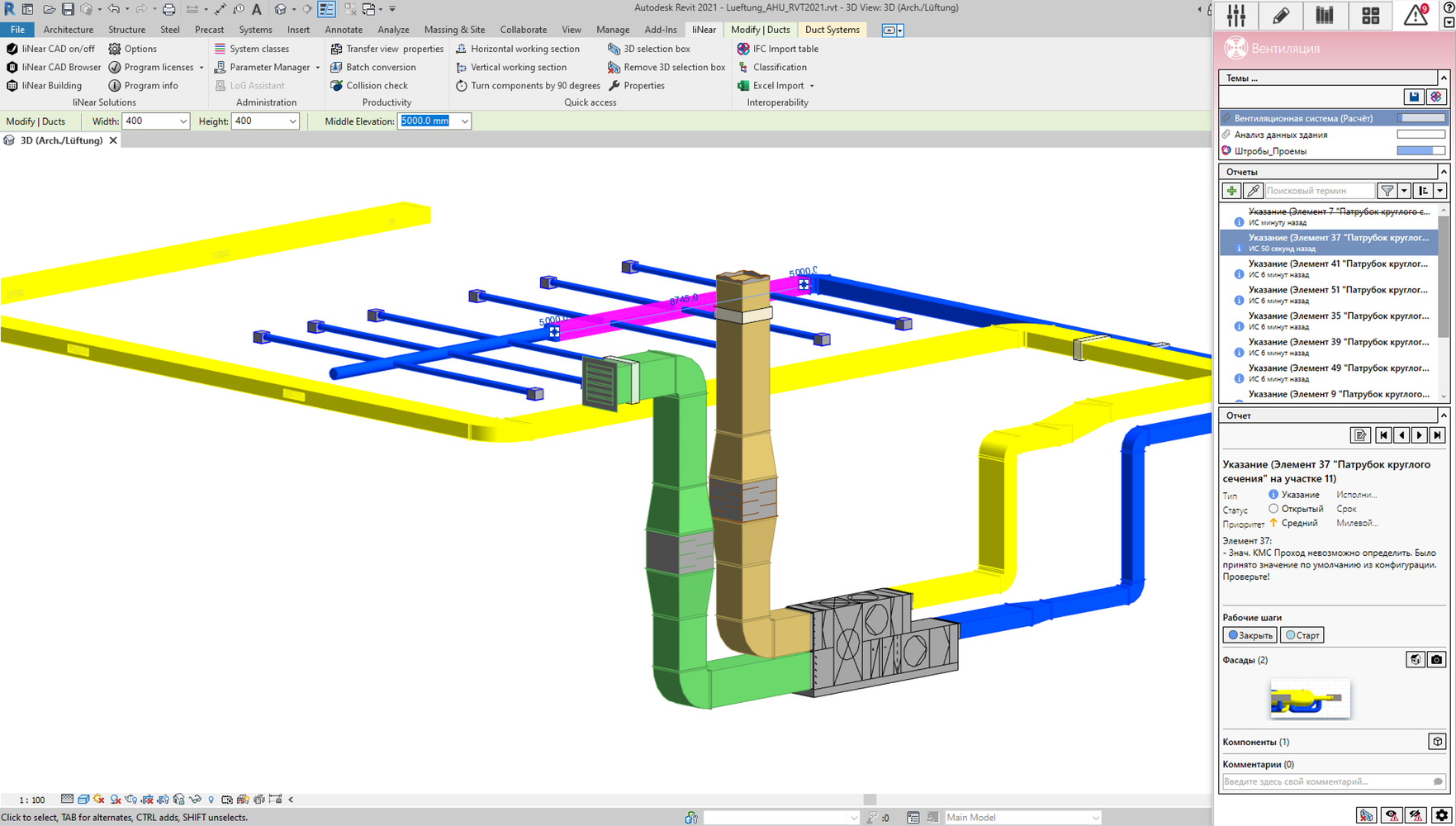The image size is (1456, 826).
Task: Open the Width dropdown in options bar
Action: click(x=182, y=121)
